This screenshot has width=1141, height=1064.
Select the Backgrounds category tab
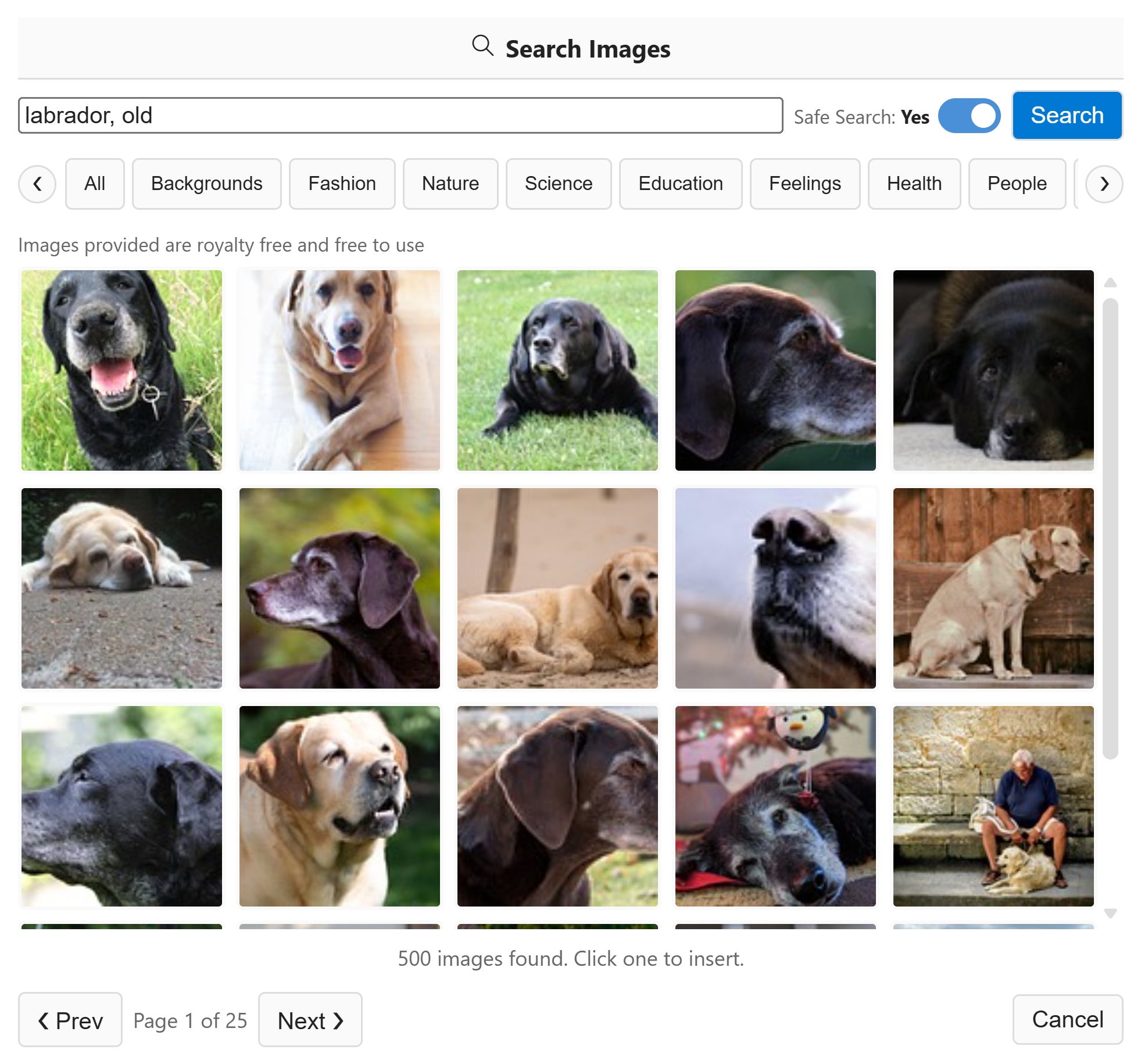tap(206, 184)
